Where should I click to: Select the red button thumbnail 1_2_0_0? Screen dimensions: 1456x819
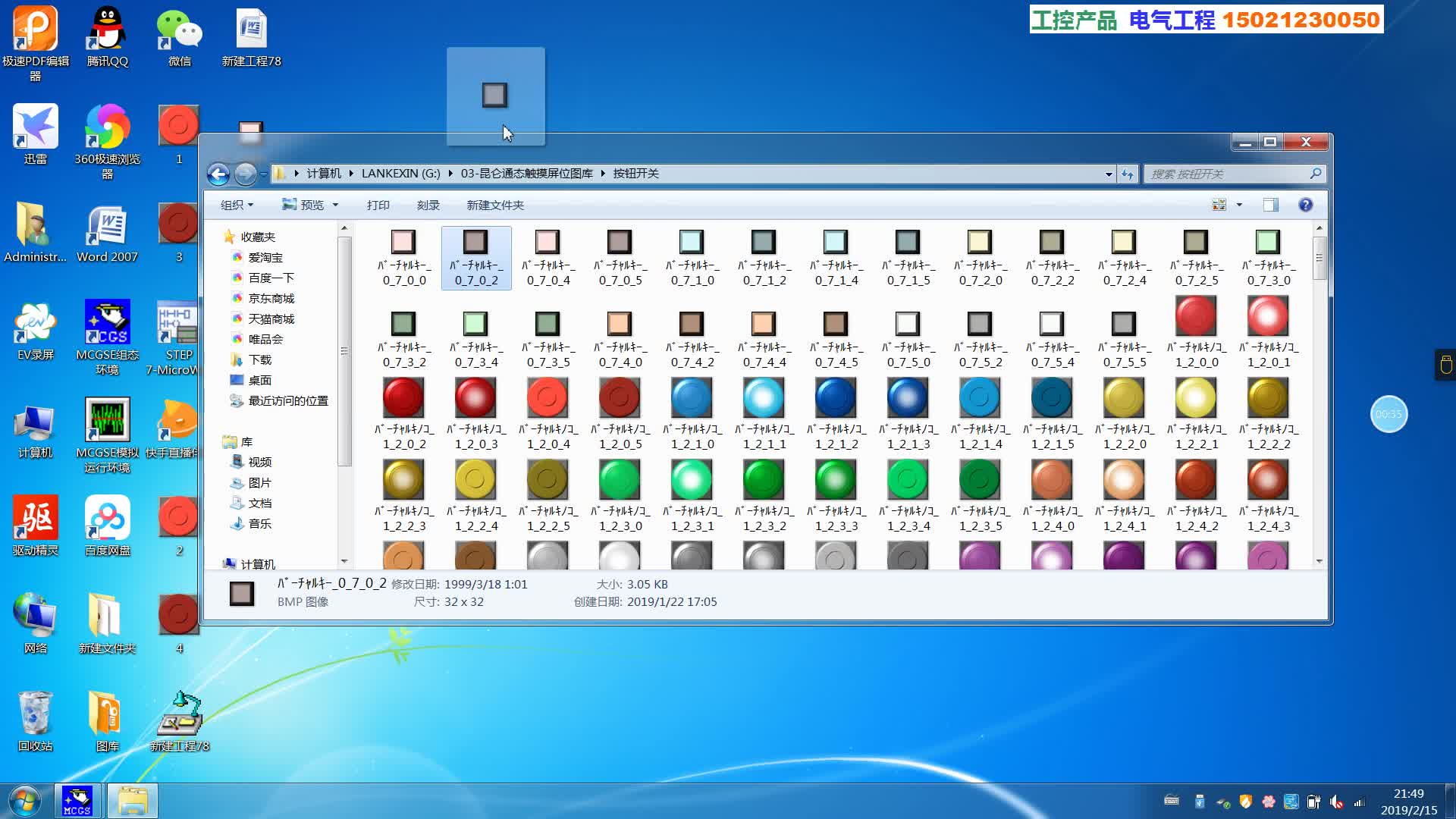click(1196, 317)
